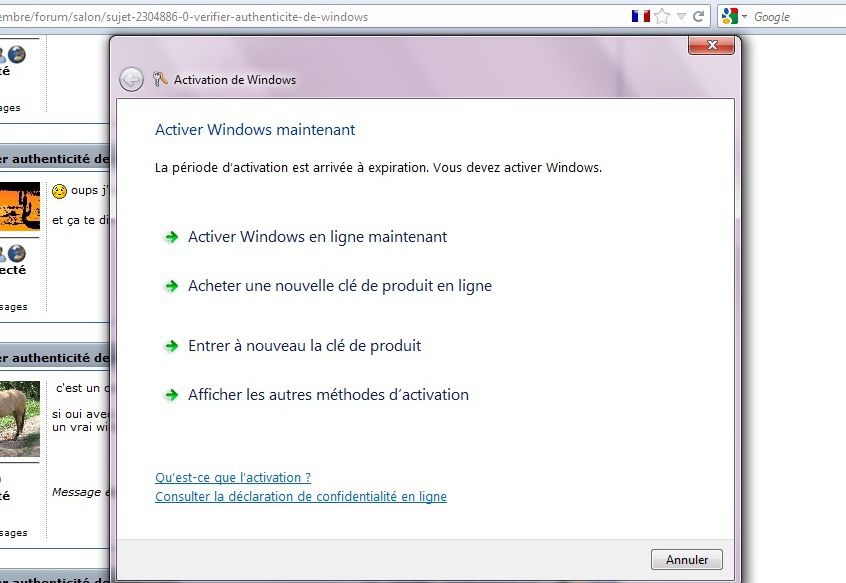This screenshot has width=846, height=583.
Task: Open the Qu'est-ce que l'activation link
Action: (x=233, y=478)
